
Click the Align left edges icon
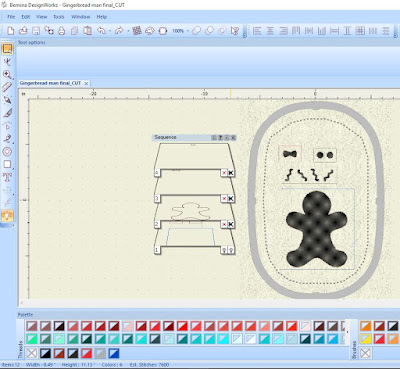pos(257,31)
